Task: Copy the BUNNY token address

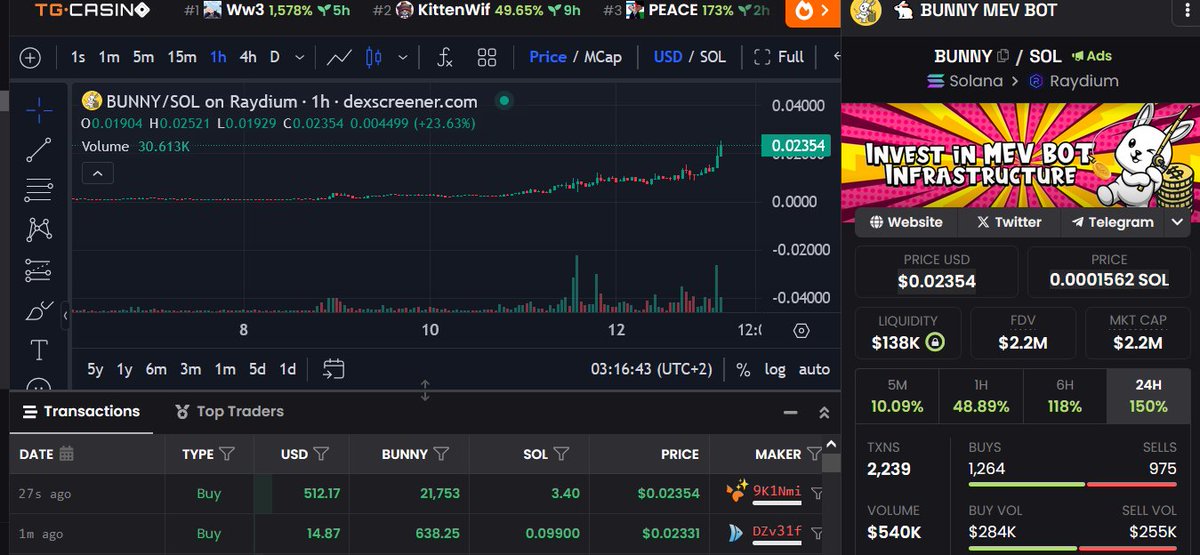Action: point(1003,57)
